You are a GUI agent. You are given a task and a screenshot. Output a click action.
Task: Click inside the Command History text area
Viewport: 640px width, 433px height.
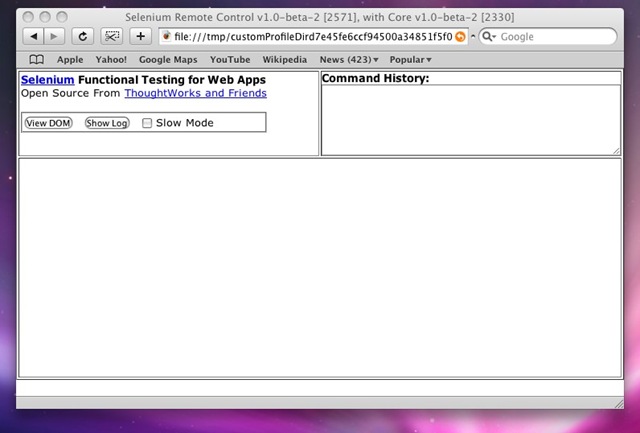[x=471, y=120]
